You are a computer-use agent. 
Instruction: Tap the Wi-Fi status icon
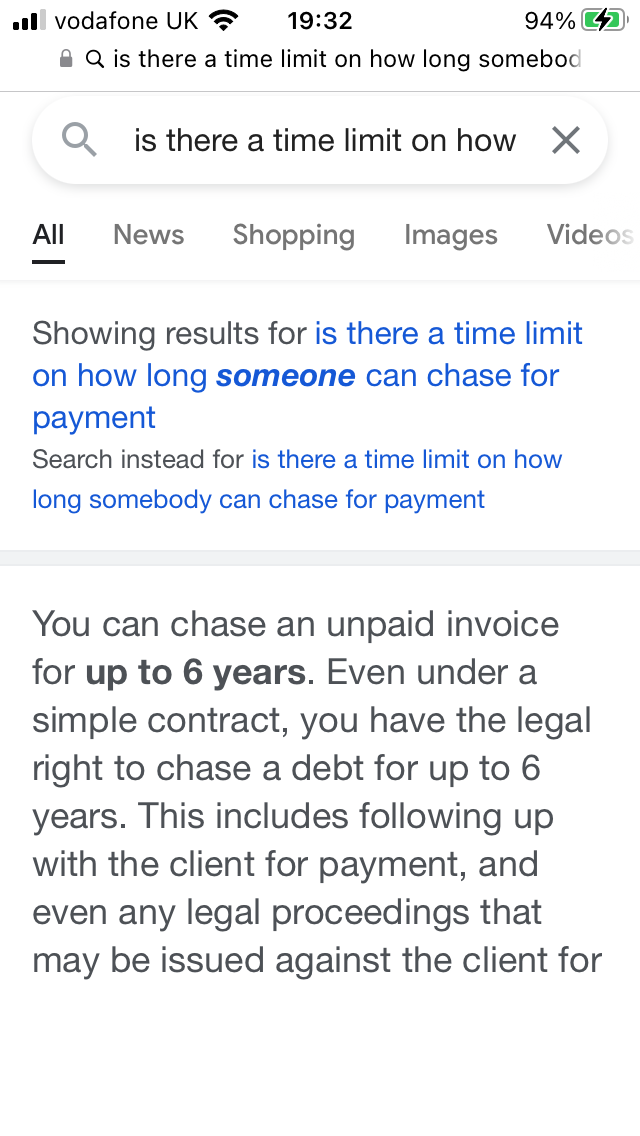click(x=224, y=20)
